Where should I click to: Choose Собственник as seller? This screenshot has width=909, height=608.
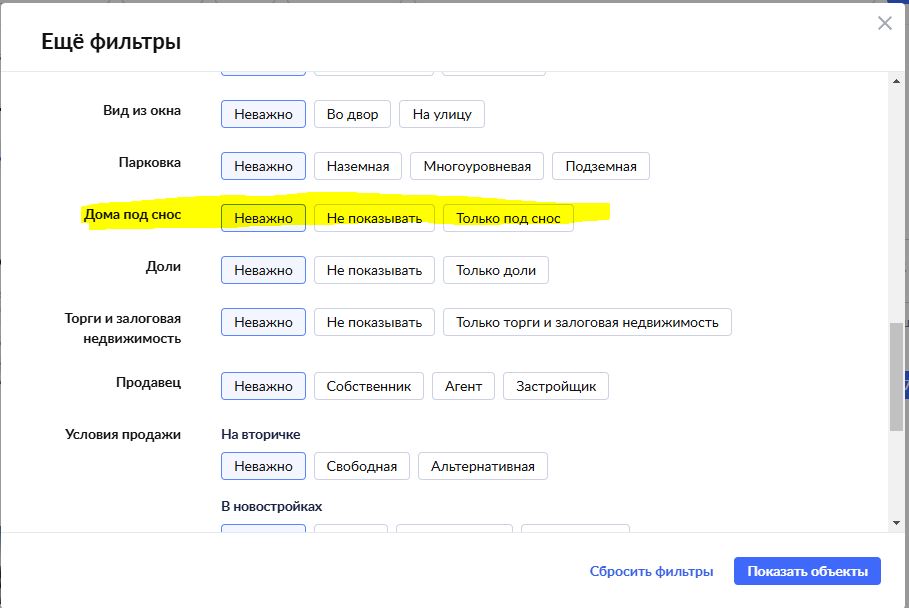coord(369,386)
